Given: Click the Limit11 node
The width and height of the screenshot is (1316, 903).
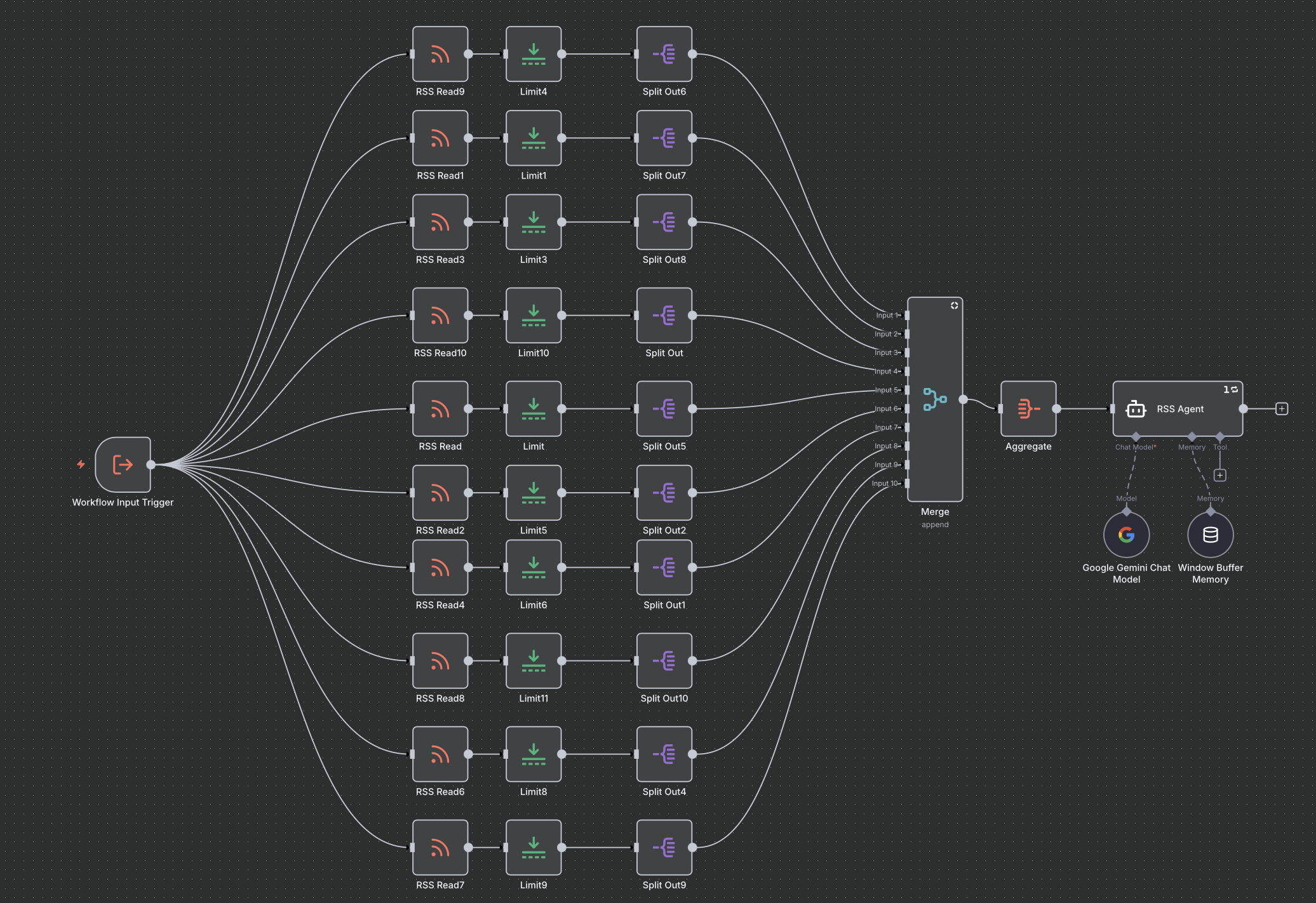Looking at the screenshot, I should tap(534, 660).
